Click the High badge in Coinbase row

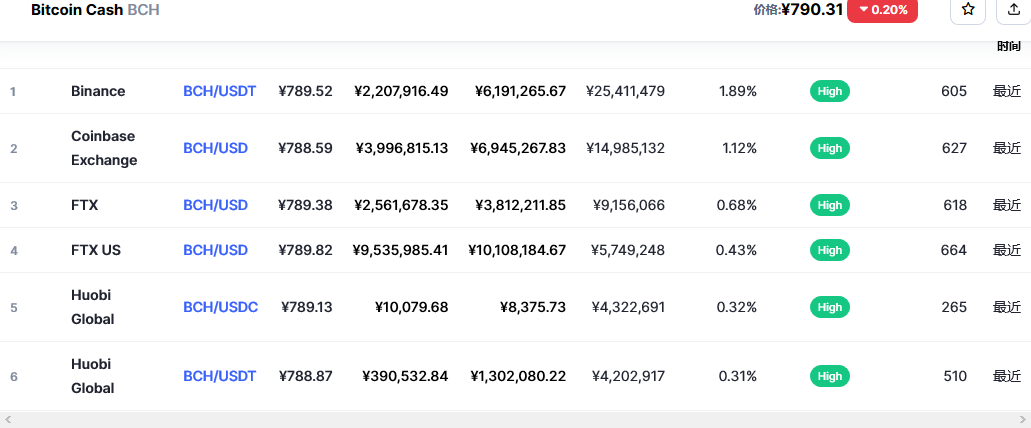[829, 148]
